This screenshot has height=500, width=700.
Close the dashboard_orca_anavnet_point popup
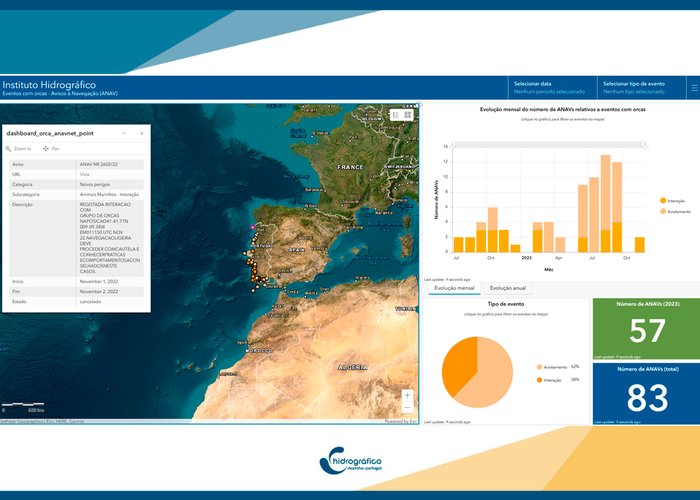140,132
